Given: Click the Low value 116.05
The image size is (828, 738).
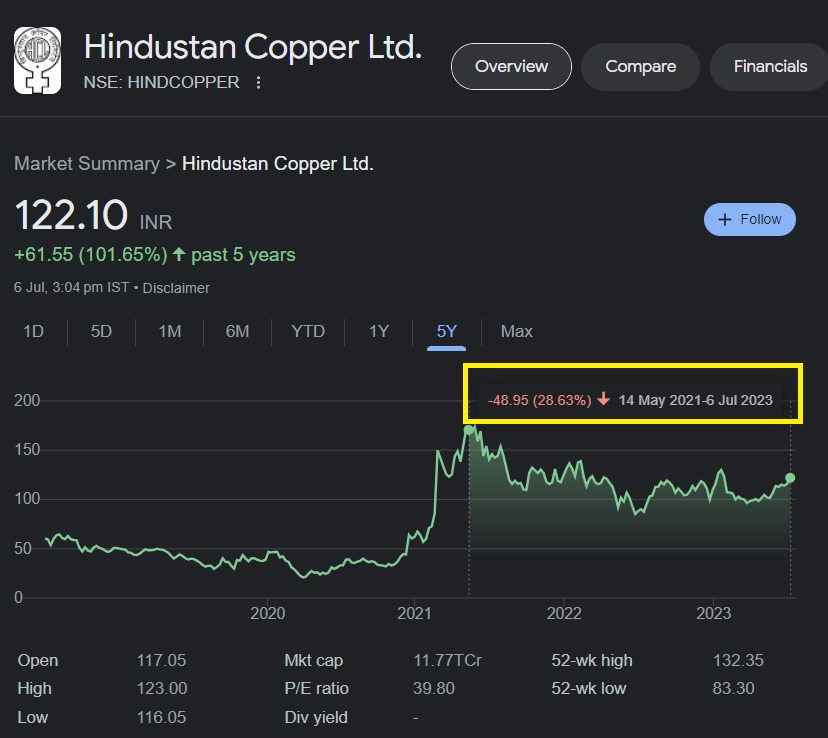Looking at the screenshot, I should coord(162,717).
